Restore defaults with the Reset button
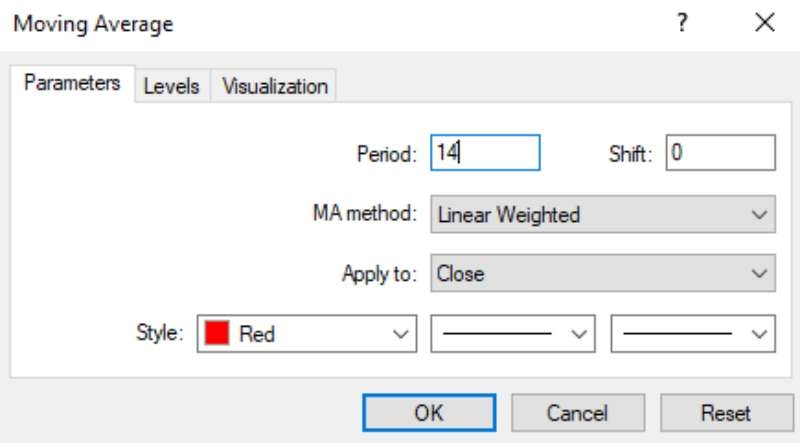This screenshot has width=800, height=443. (x=727, y=412)
